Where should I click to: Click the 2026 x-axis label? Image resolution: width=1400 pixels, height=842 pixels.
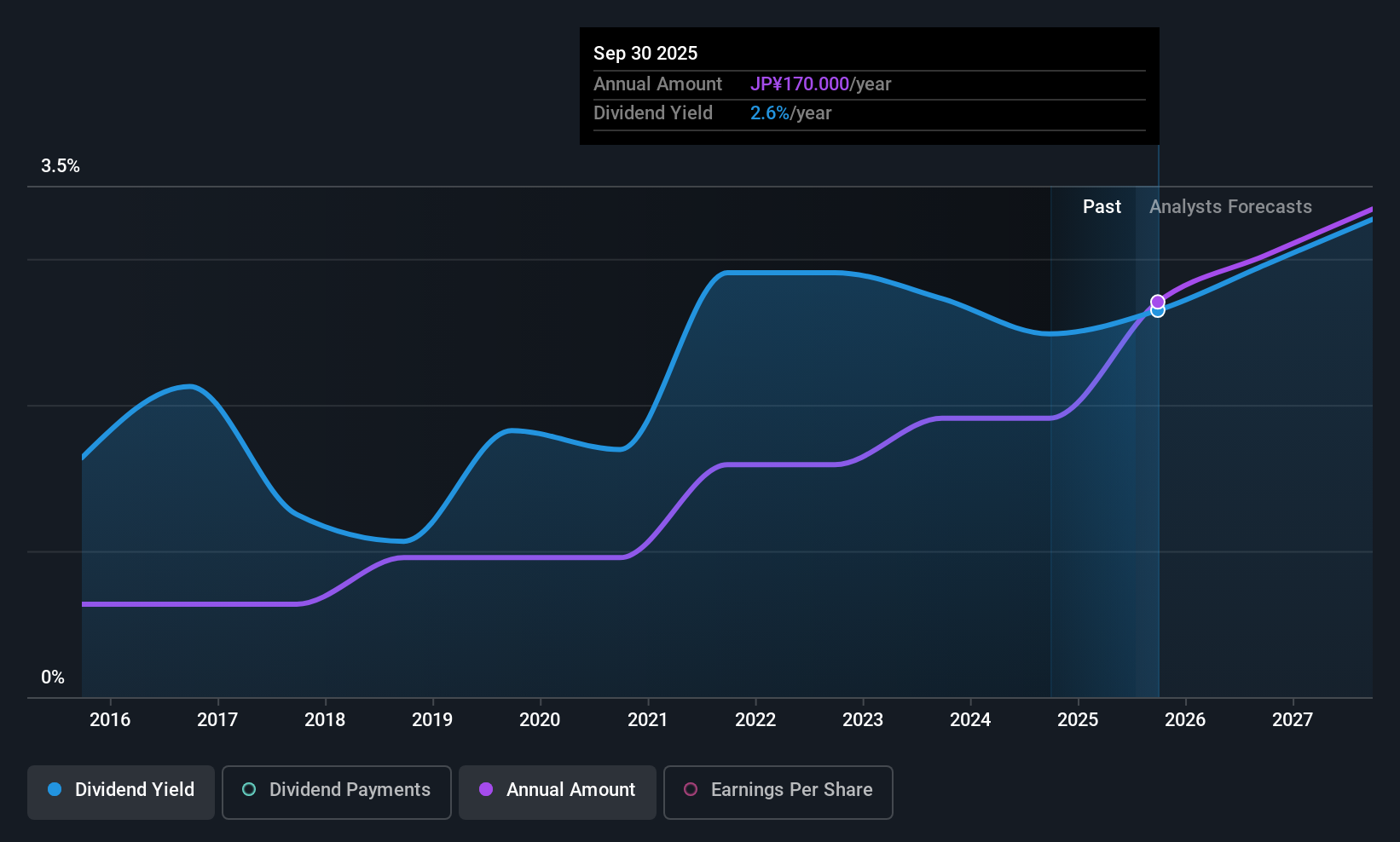click(1185, 719)
